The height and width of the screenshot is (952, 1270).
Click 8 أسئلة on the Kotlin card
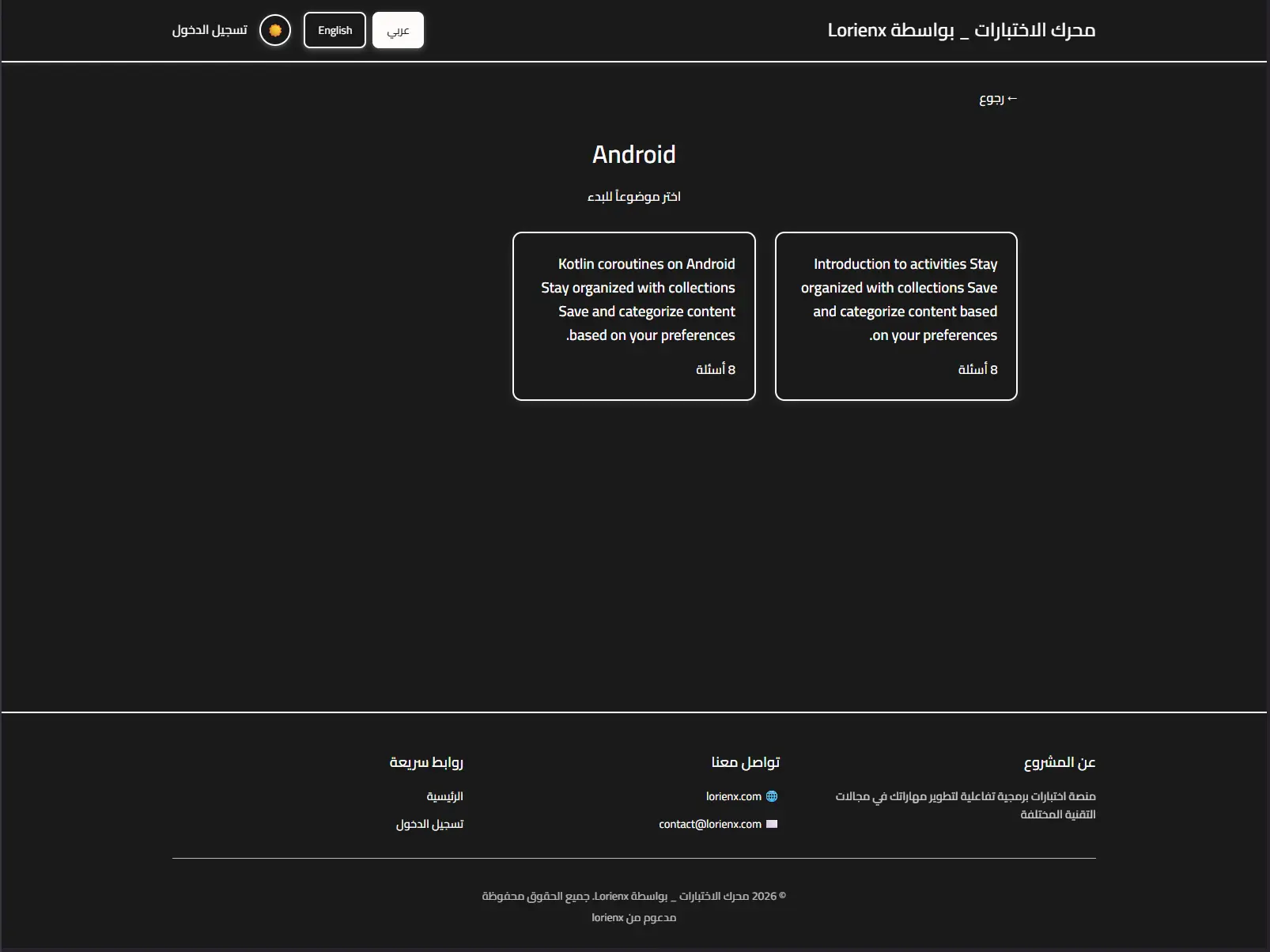tap(716, 368)
